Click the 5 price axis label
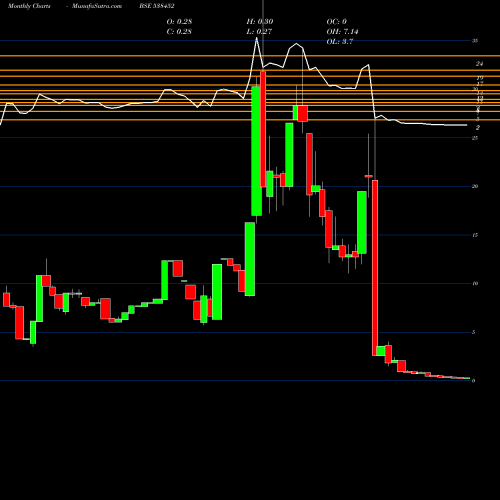Viewport: 500px width, 500px height. point(474,332)
